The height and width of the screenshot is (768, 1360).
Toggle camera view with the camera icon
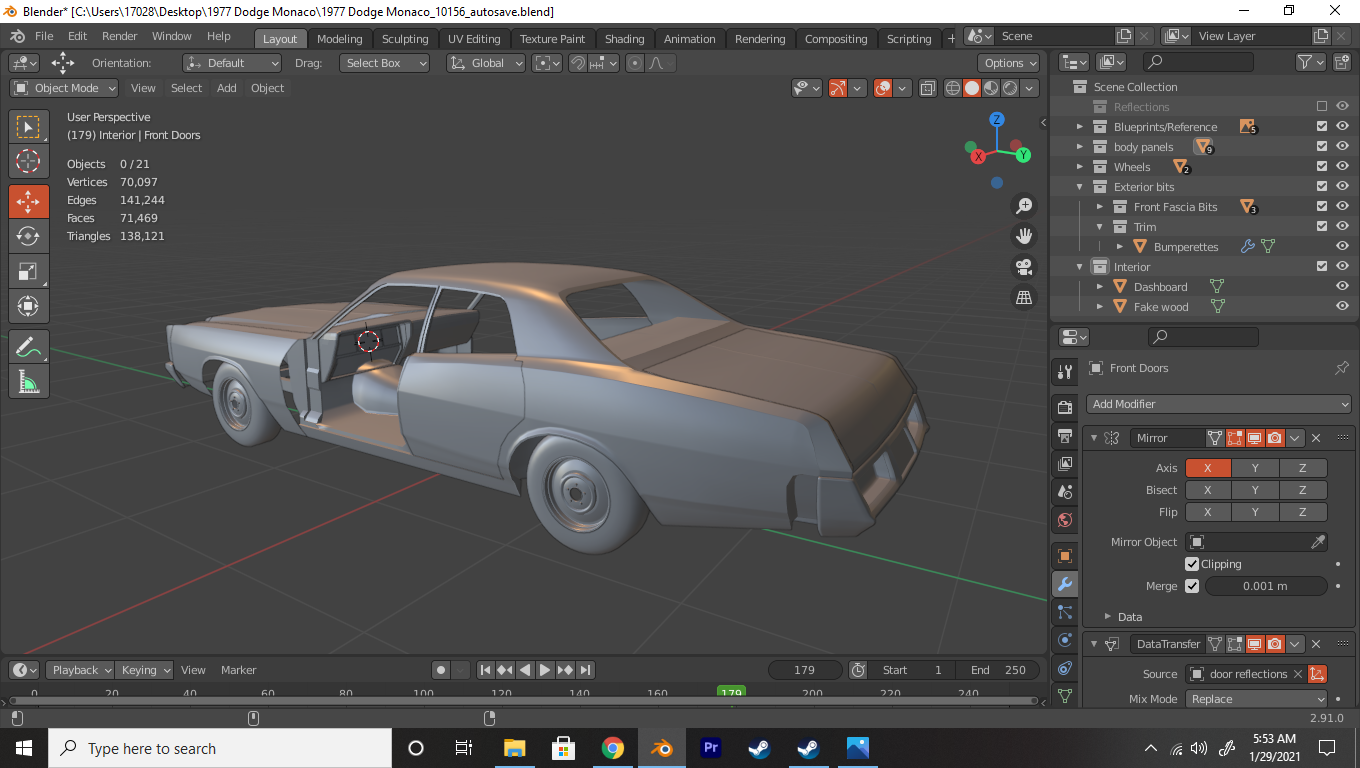click(1024, 267)
